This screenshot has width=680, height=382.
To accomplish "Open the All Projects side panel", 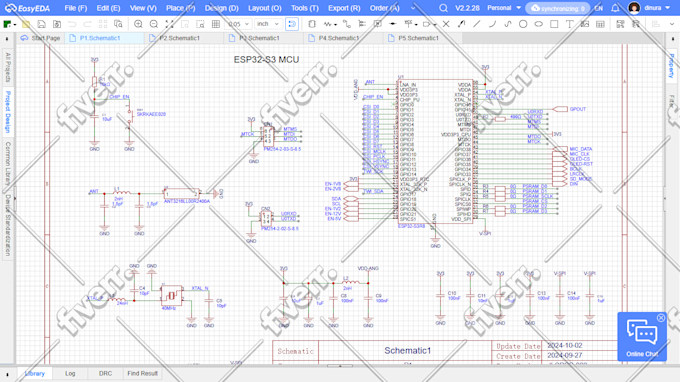I will (x=7, y=67).
